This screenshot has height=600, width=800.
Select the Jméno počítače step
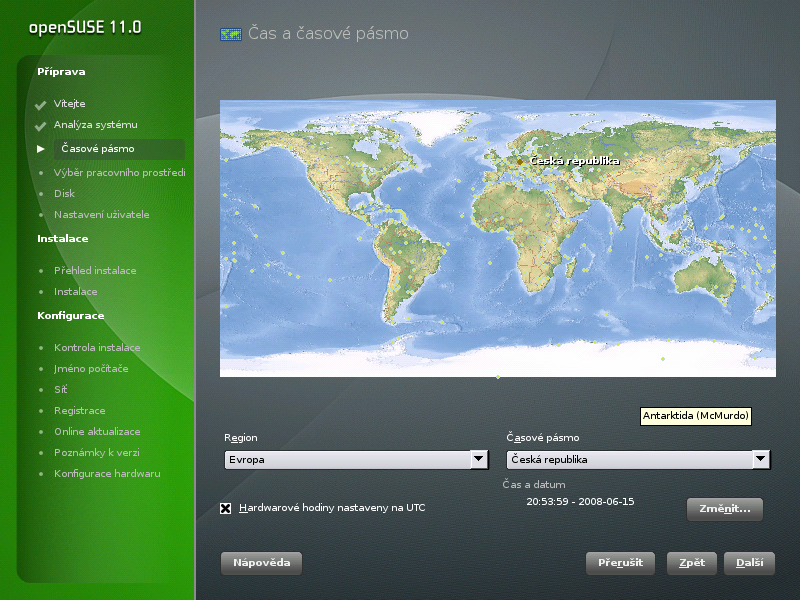coord(91,368)
